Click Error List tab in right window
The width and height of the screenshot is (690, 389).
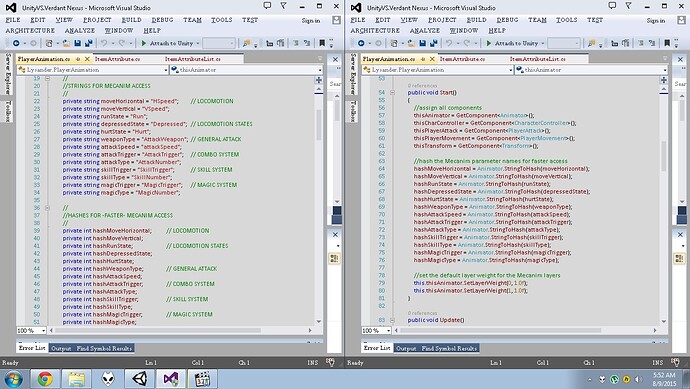coord(377,348)
